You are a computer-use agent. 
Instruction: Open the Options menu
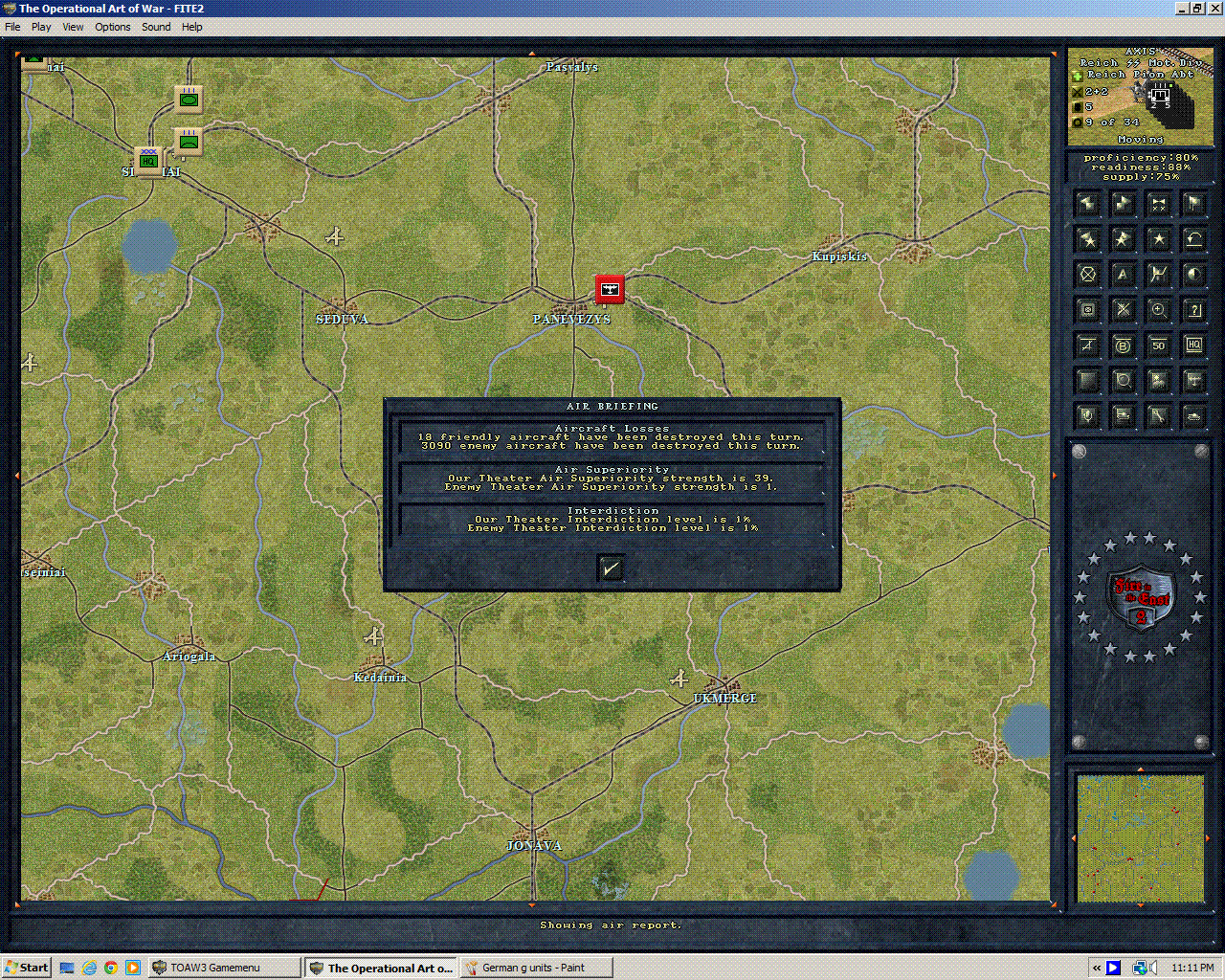click(x=112, y=27)
